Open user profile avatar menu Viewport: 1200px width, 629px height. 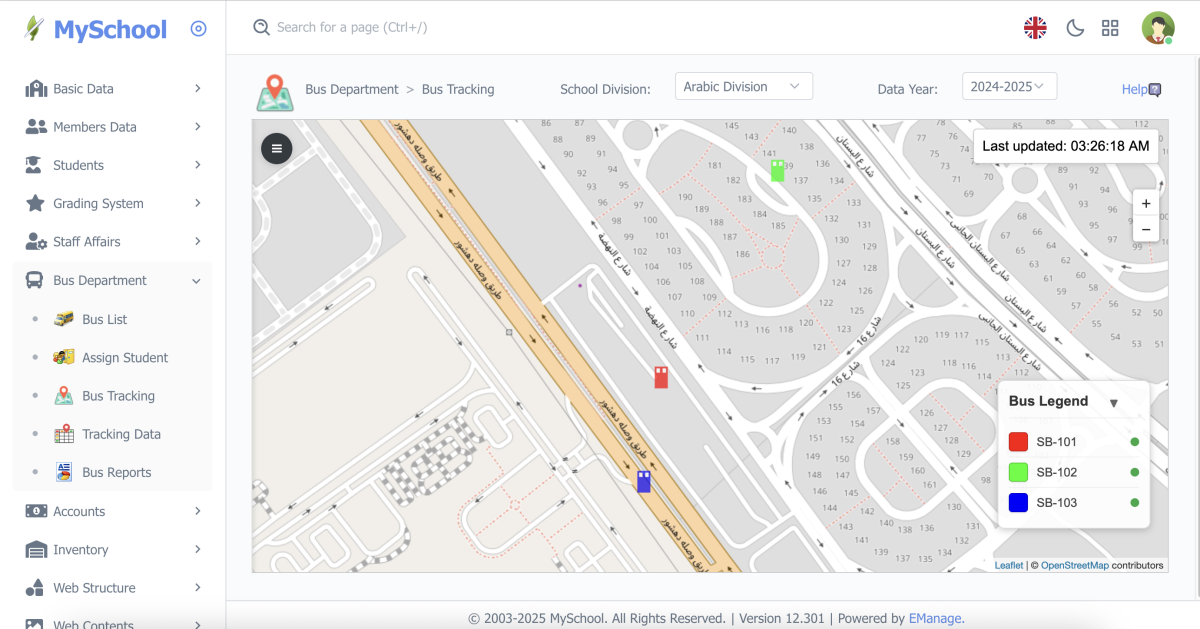[1158, 28]
